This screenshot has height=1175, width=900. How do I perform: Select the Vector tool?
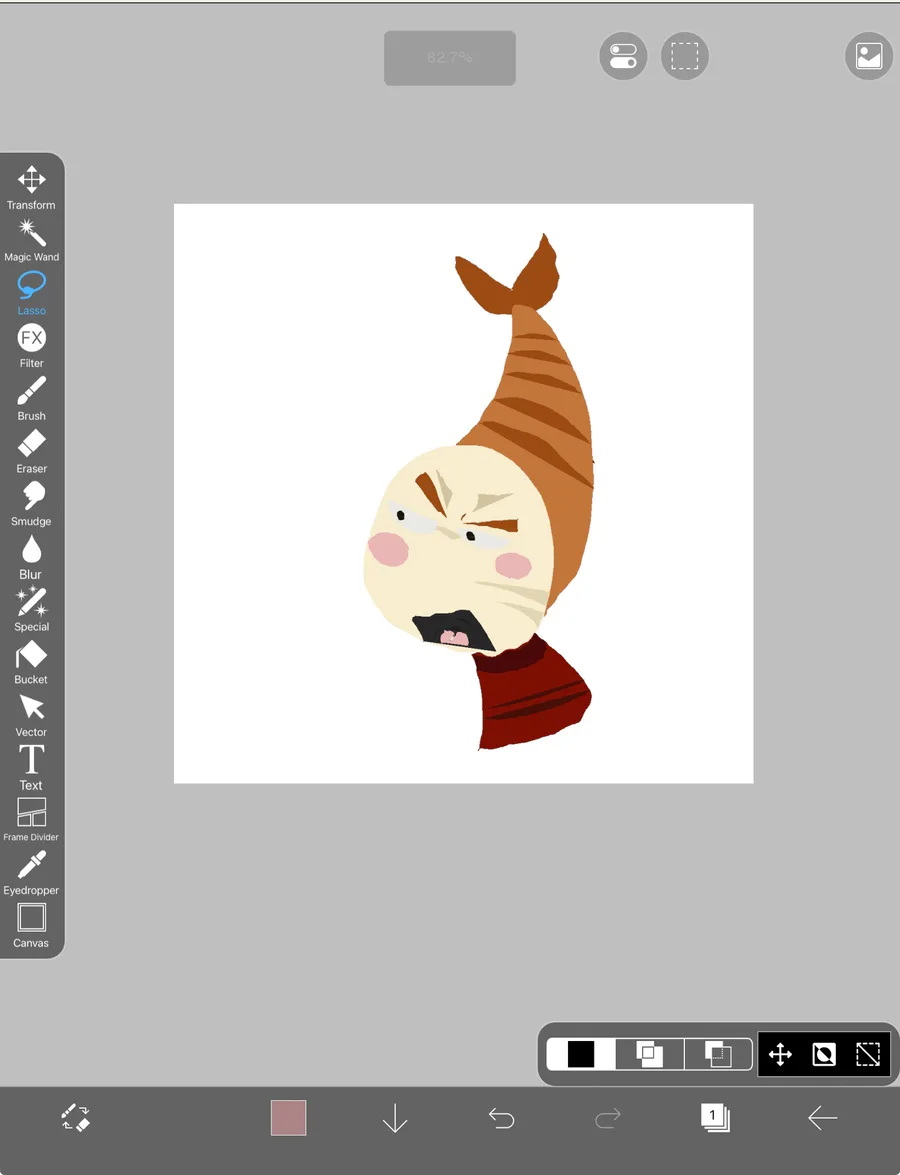point(31,716)
